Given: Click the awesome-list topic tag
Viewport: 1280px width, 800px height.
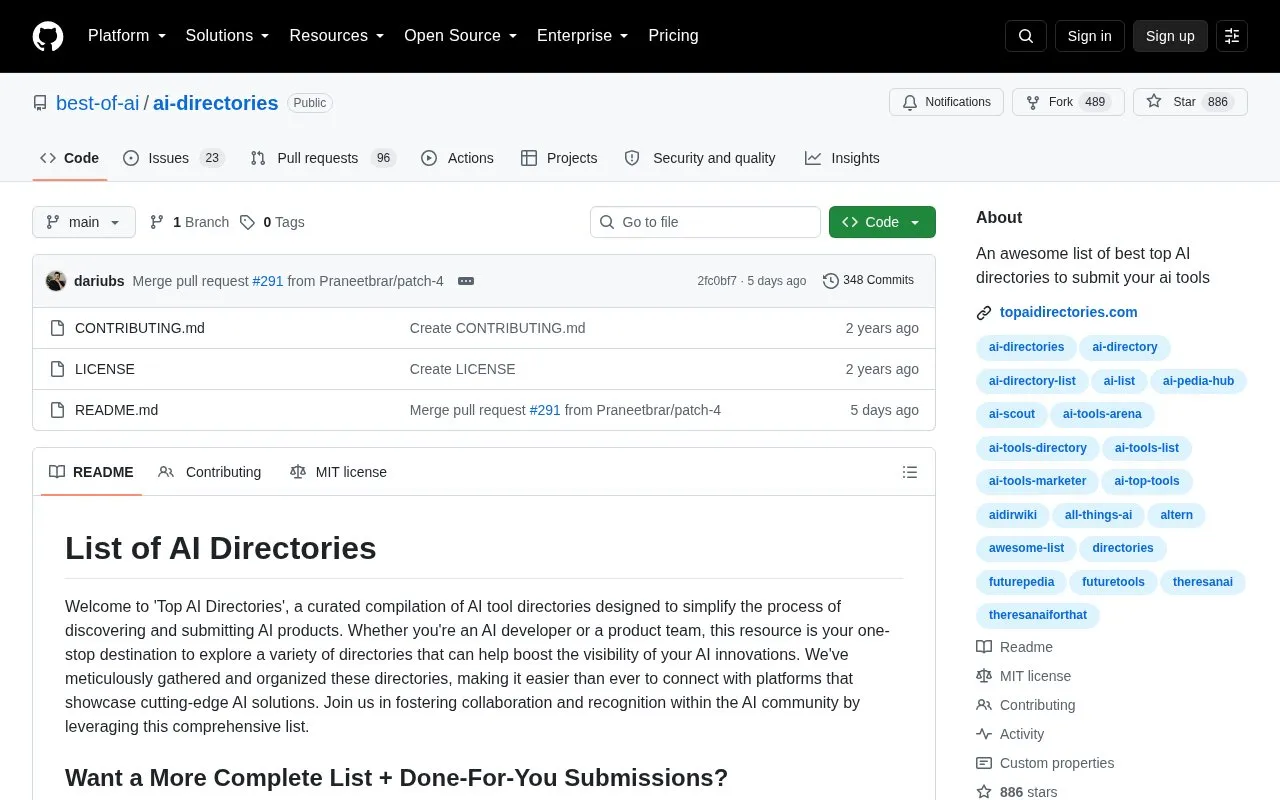Looking at the screenshot, I should (1026, 548).
